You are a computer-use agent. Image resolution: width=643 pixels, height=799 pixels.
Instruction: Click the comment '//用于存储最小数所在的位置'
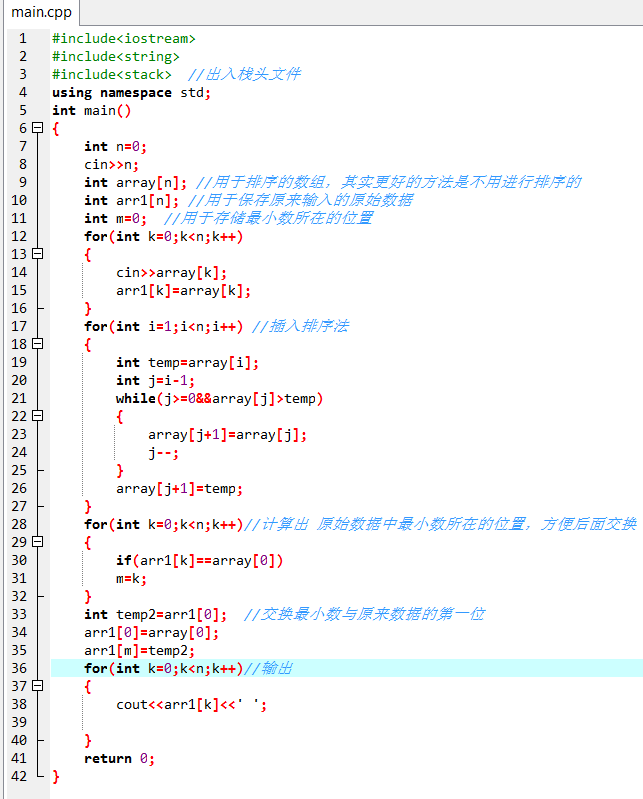(268, 218)
